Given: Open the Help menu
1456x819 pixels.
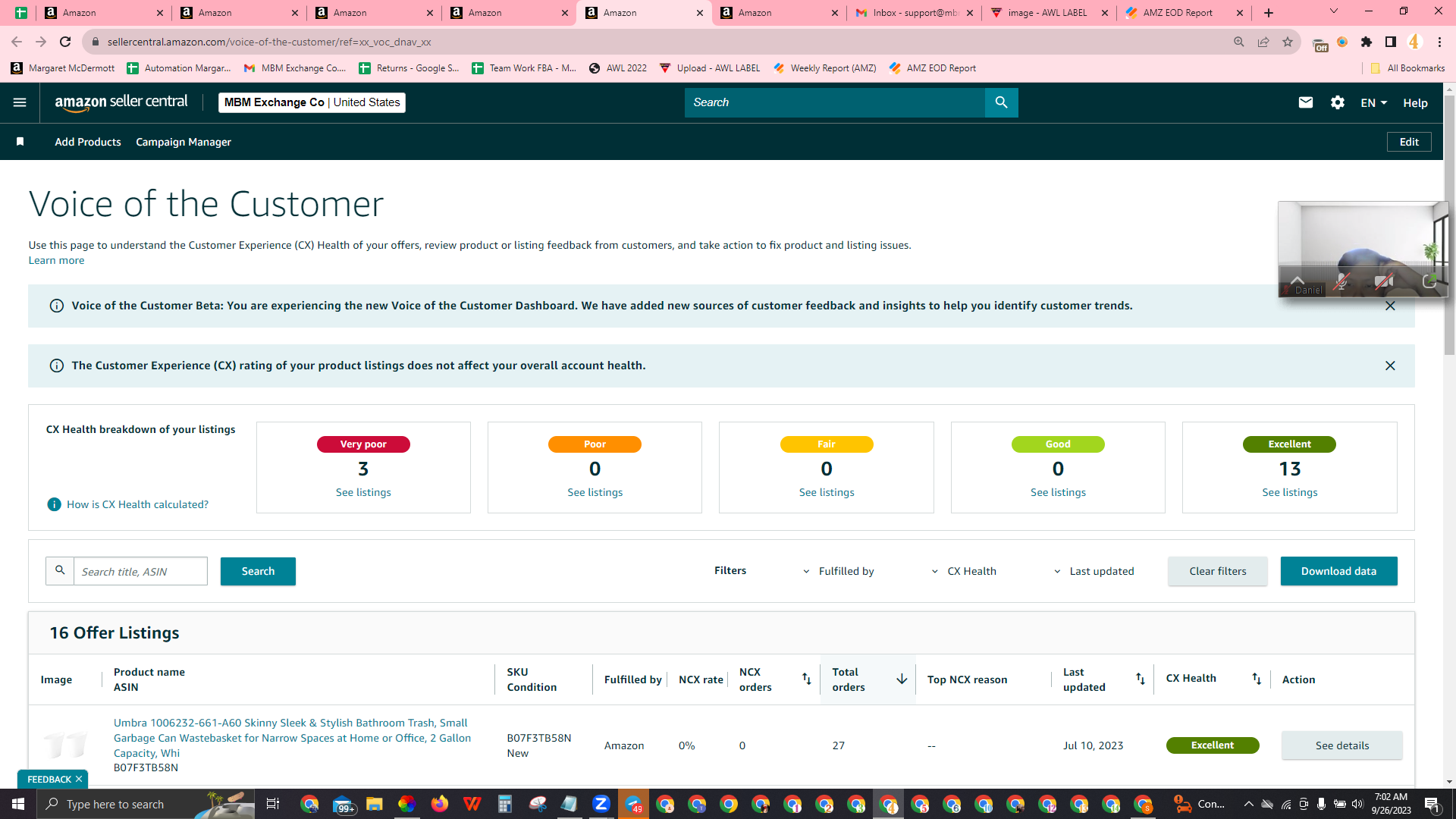Looking at the screenshot, I should click(1415, 103).
